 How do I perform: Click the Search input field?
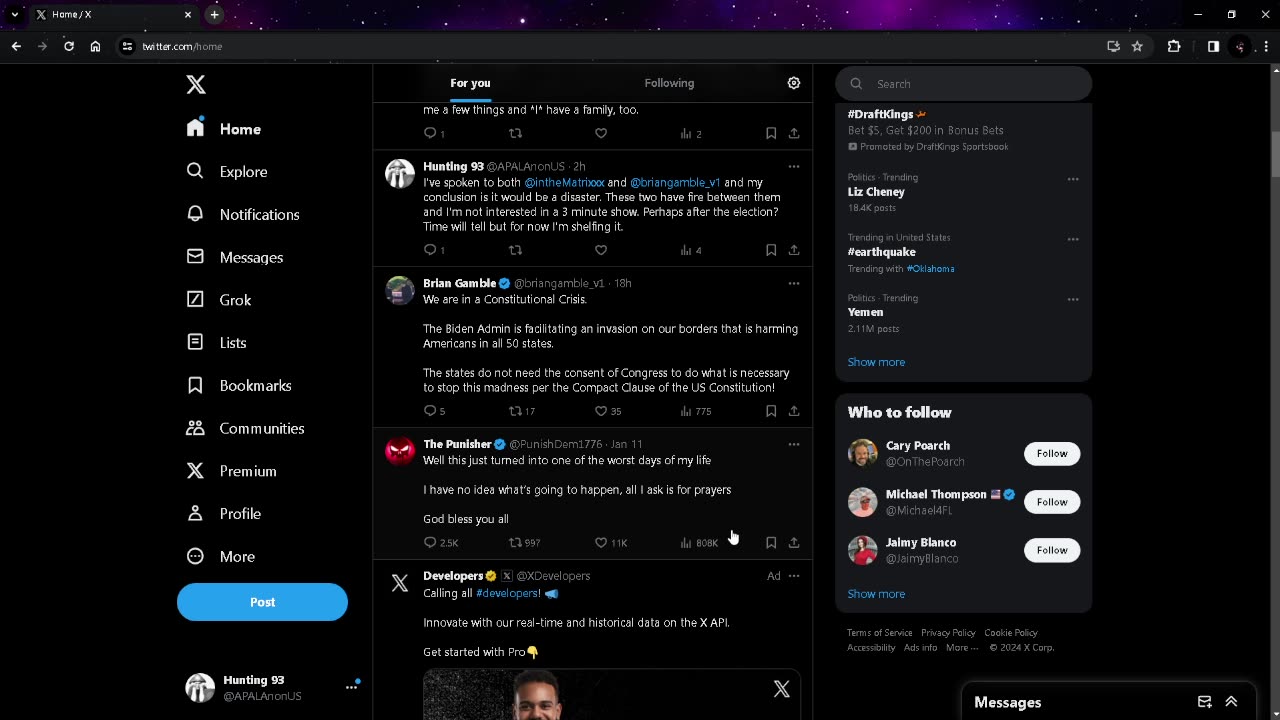coord(964,84)
